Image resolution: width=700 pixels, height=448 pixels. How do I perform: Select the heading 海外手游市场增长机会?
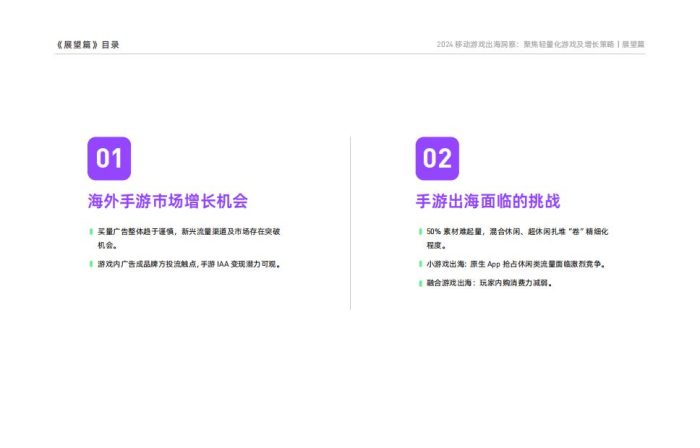click(x=167, y=201)
